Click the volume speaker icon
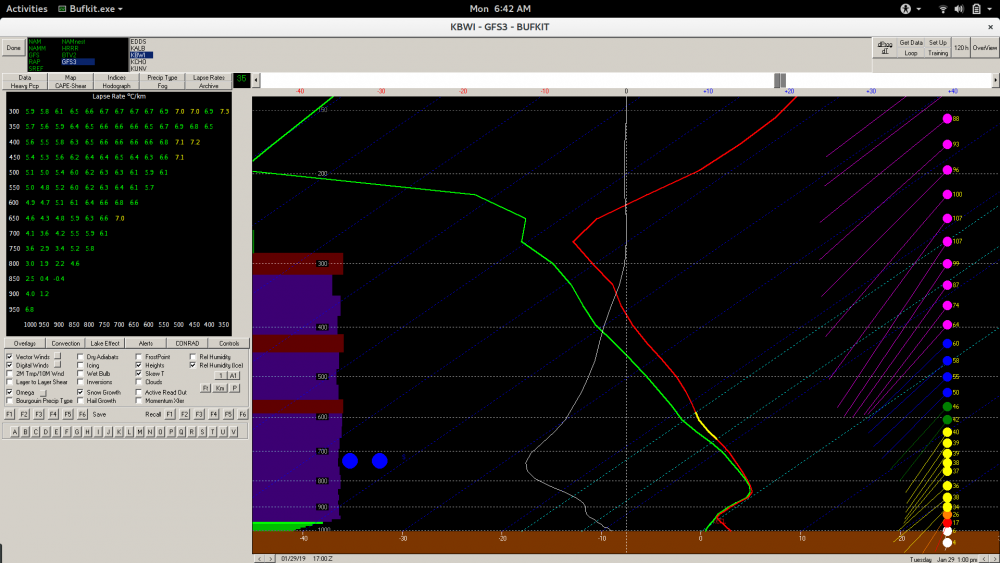Viewport: 1000px width, 563px height. (959, 9)
